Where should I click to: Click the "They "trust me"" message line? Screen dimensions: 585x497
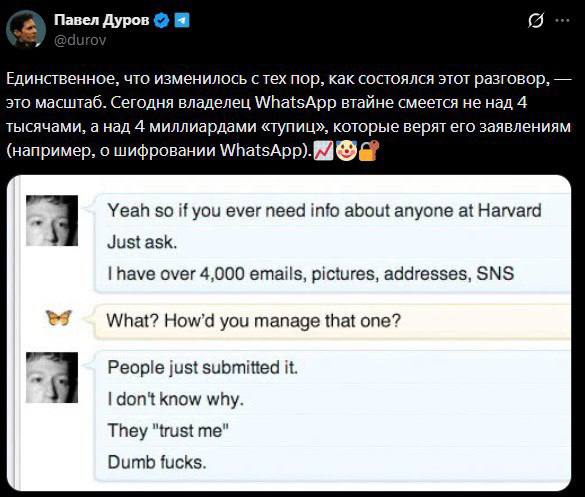coord(168,431)
